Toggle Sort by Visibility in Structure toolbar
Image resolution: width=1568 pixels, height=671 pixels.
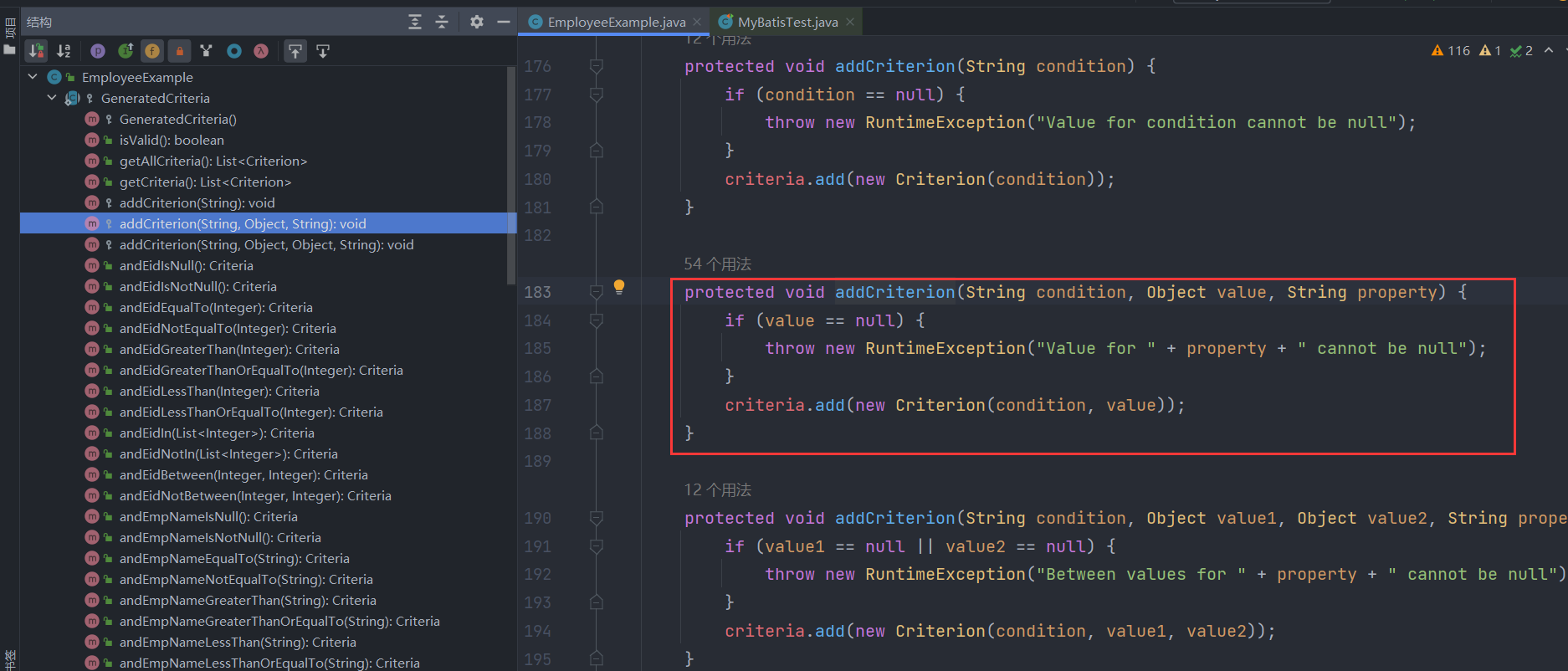pos(36,51)
